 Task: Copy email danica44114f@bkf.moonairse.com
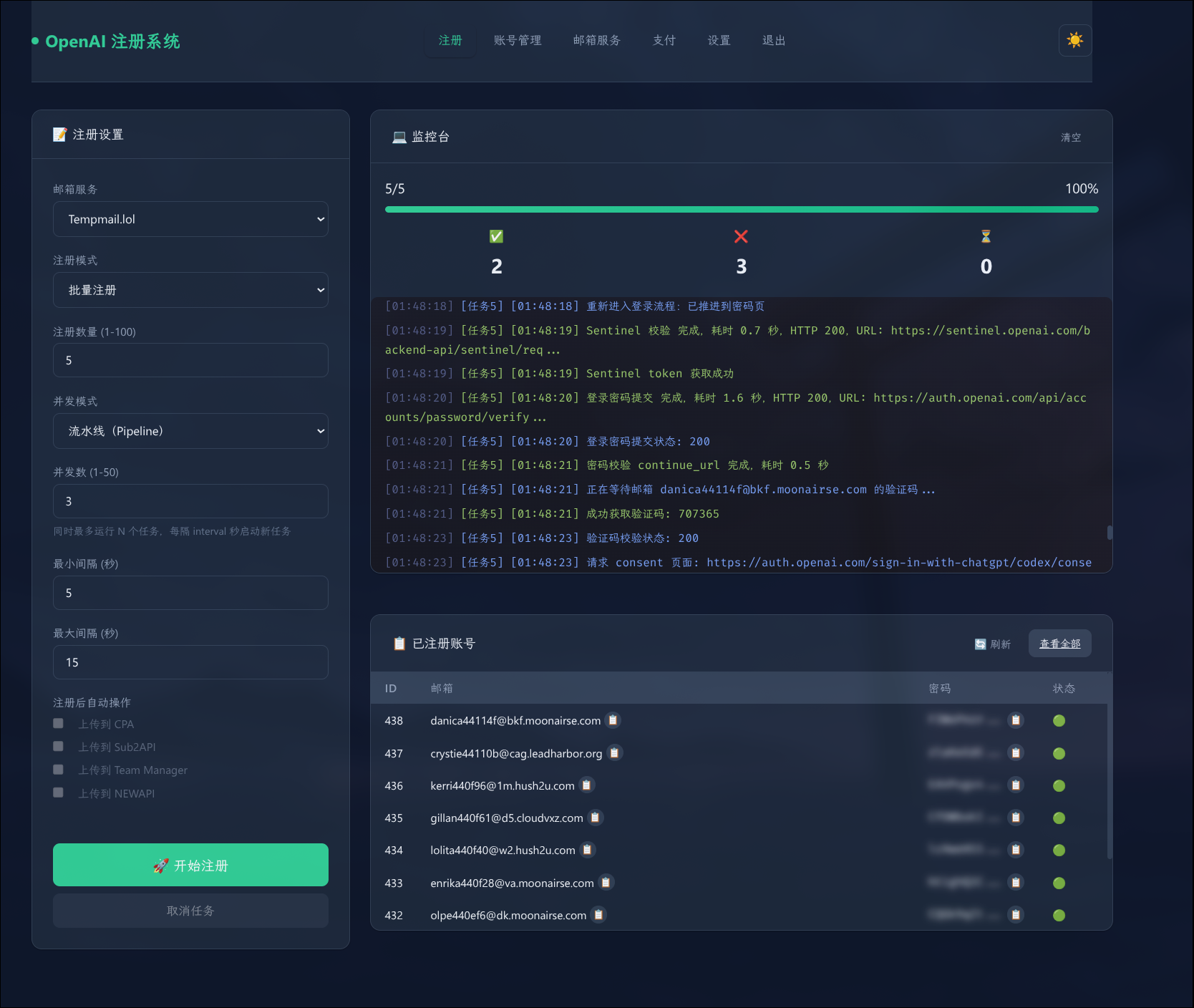tap(613, 720)
